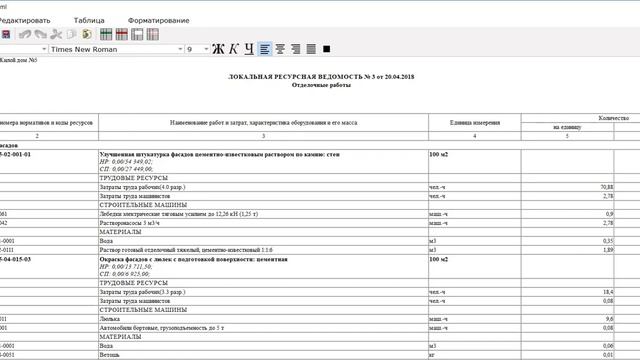
Task: Toggle underline with the Ч button
Action: (x=249, y=49)
